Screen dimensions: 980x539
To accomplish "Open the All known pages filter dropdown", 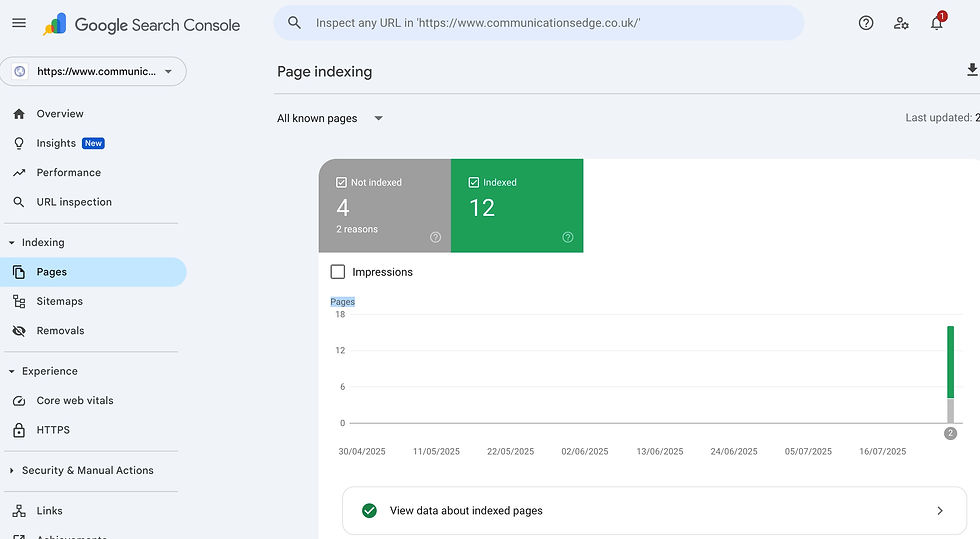I will point(330,118).
